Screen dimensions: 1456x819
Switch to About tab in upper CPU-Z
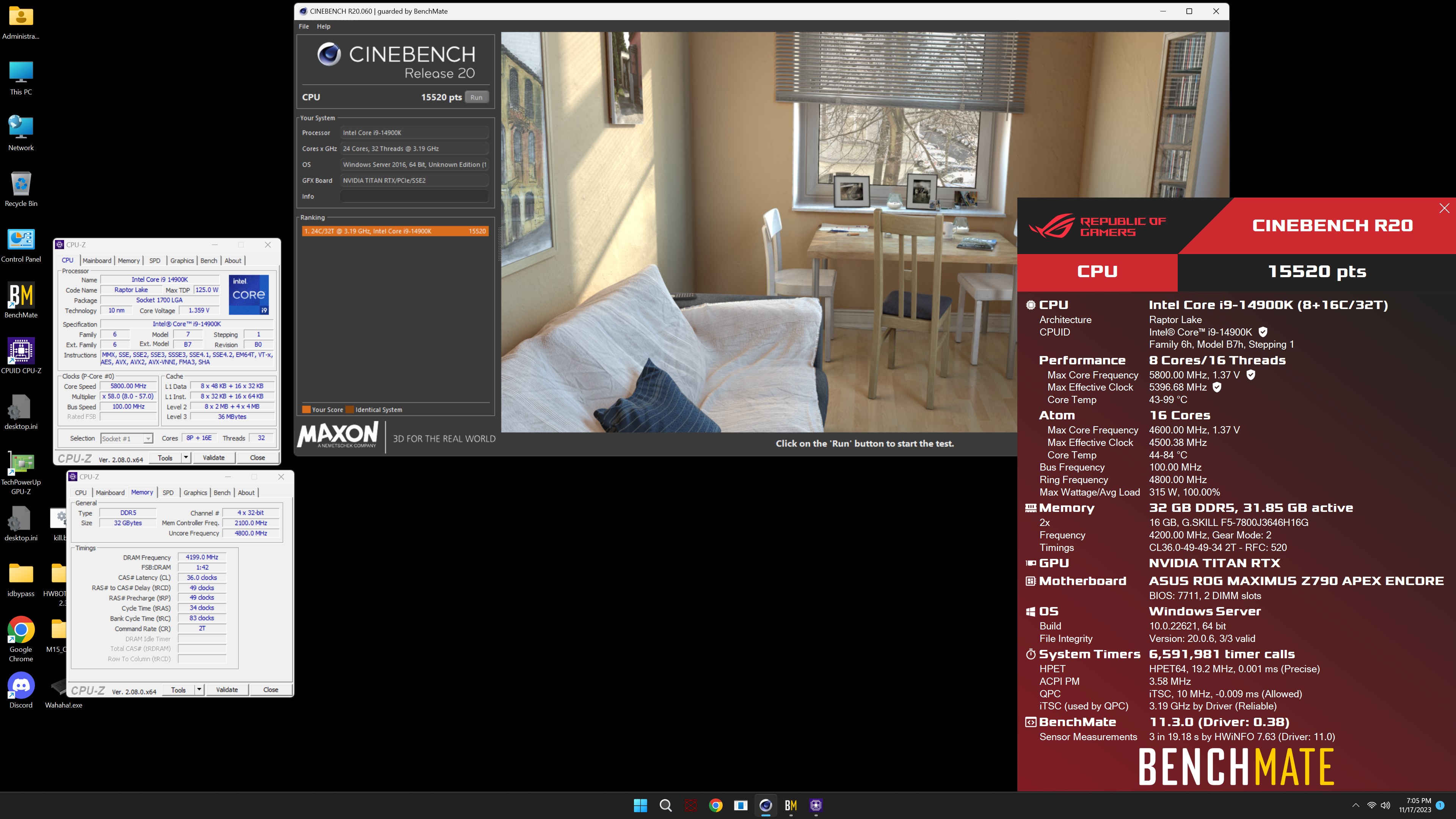[233, 260]
